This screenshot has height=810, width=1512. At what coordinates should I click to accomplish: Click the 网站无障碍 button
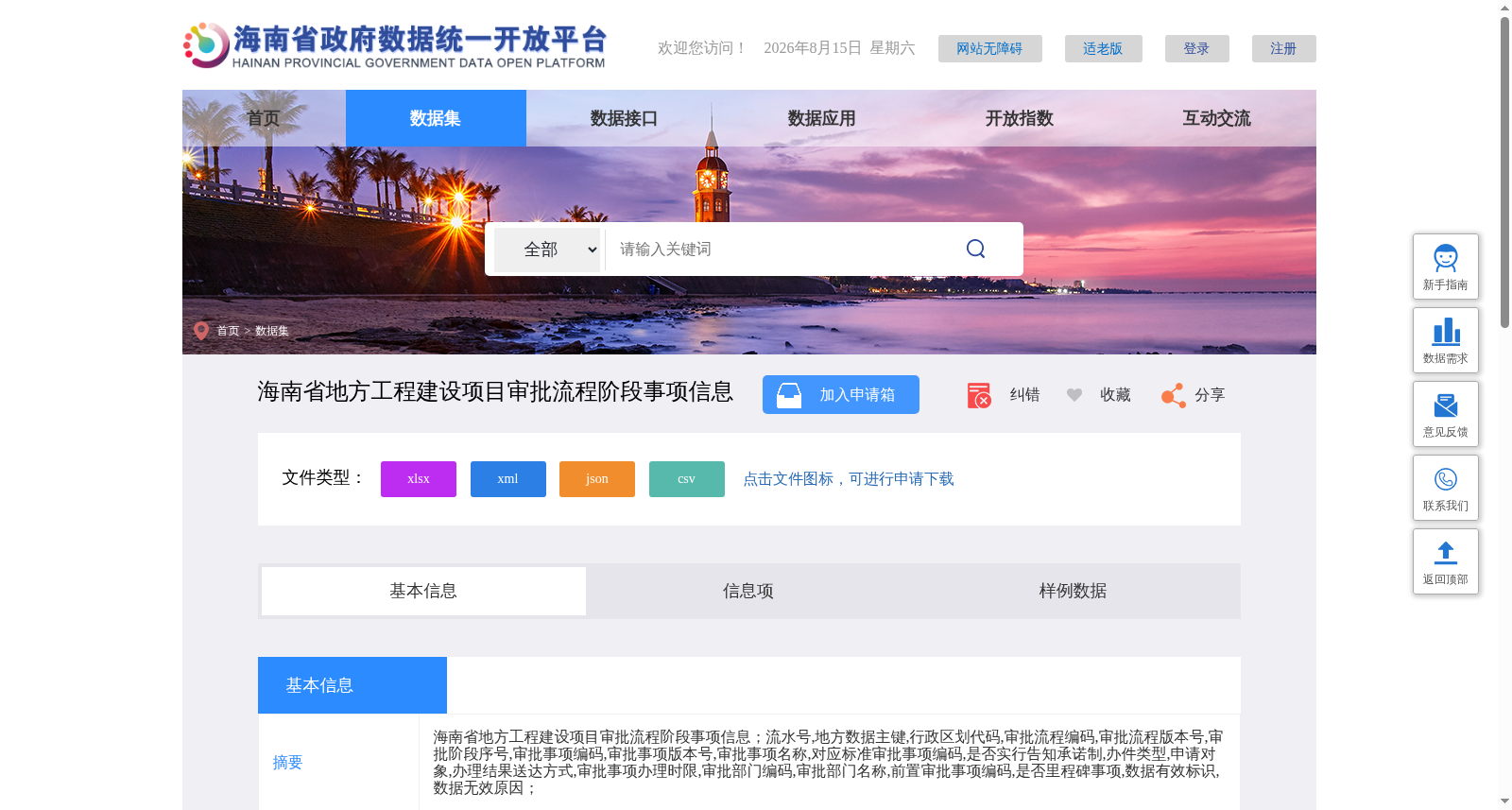click(x=989, y=48)
